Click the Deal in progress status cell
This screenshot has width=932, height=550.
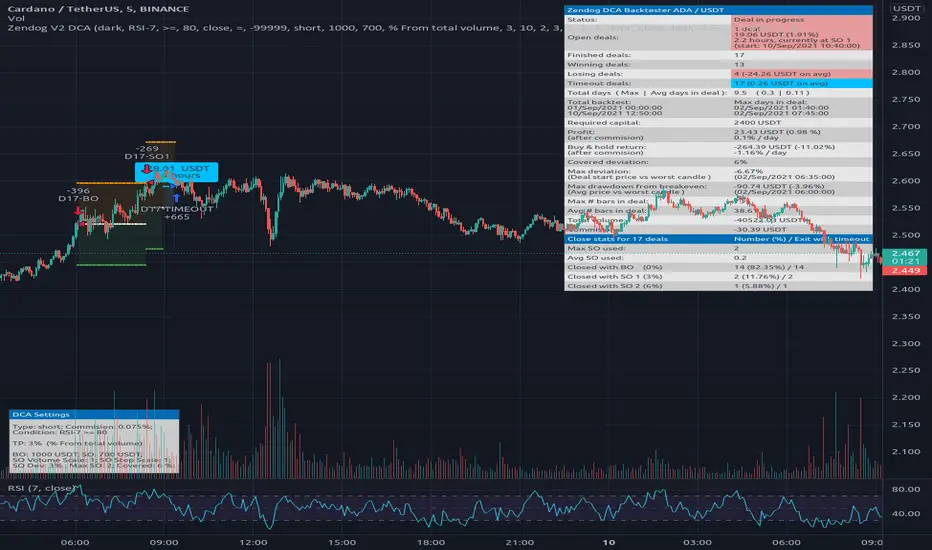(800, 19)
